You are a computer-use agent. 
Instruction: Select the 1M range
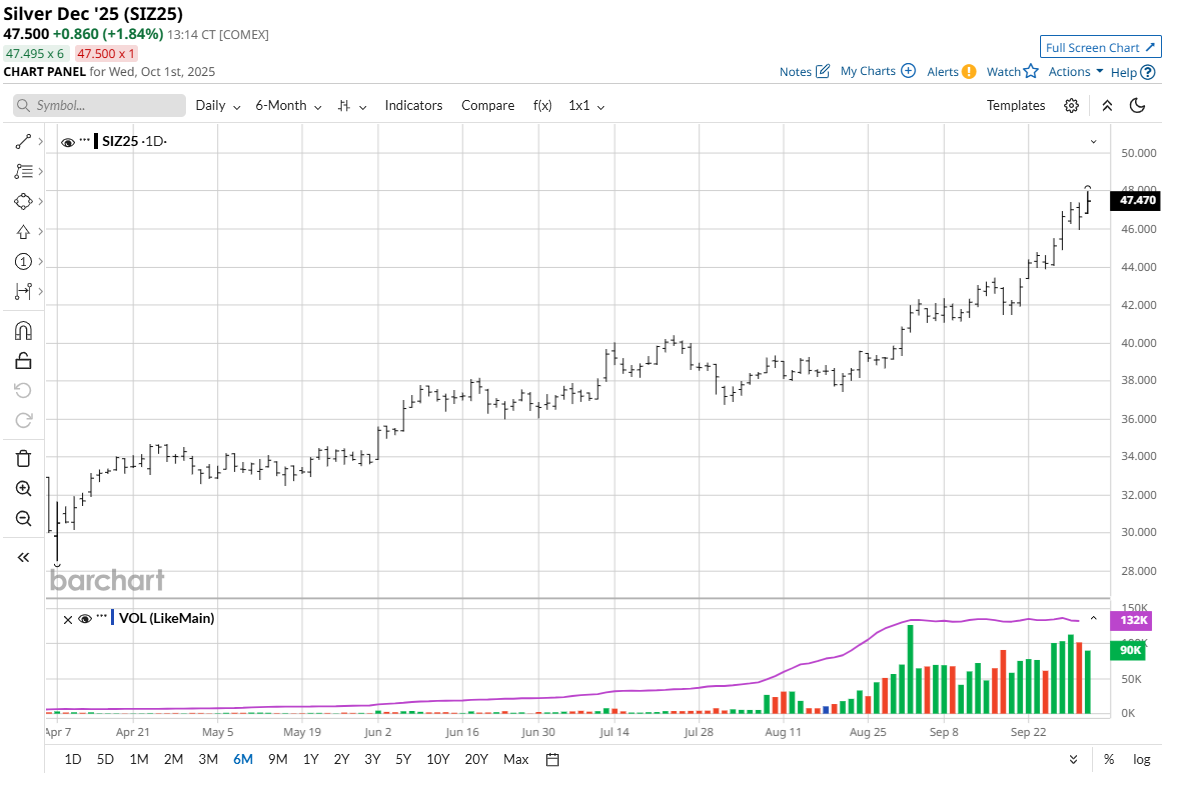point(139,759)
